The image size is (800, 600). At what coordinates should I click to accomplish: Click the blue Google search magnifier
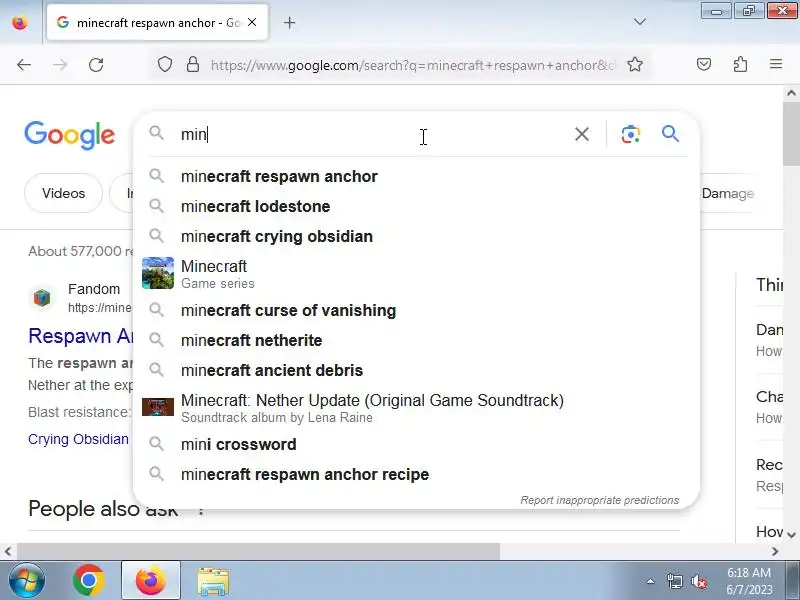pos(670,134)
